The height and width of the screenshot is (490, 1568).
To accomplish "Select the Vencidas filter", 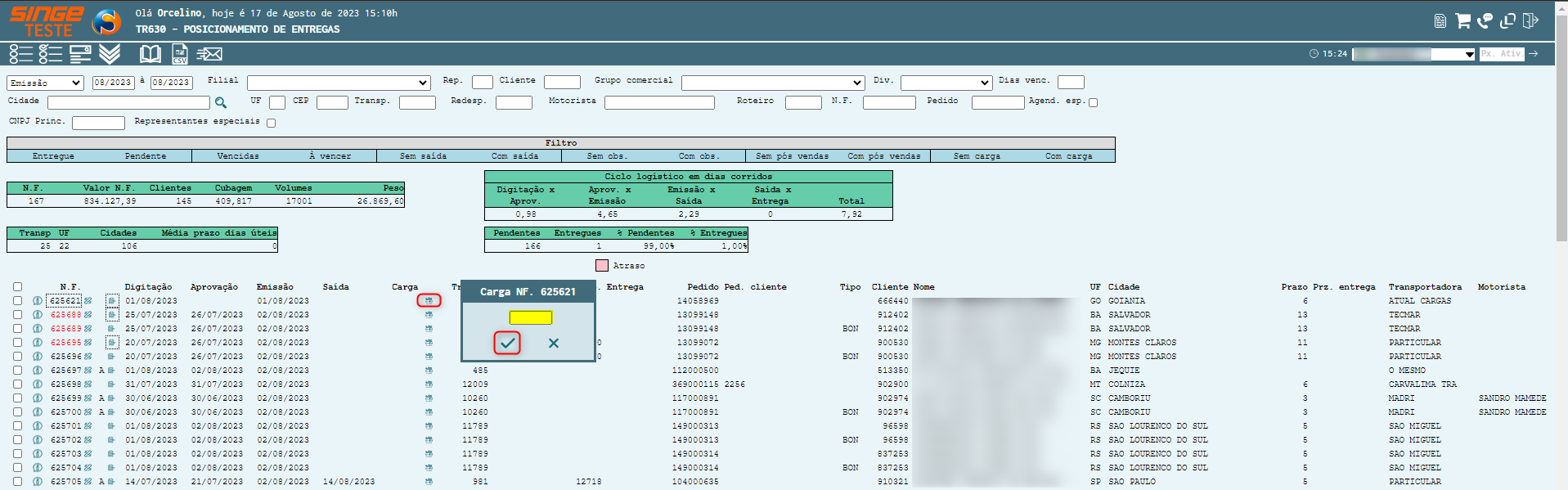I will 238,156.
